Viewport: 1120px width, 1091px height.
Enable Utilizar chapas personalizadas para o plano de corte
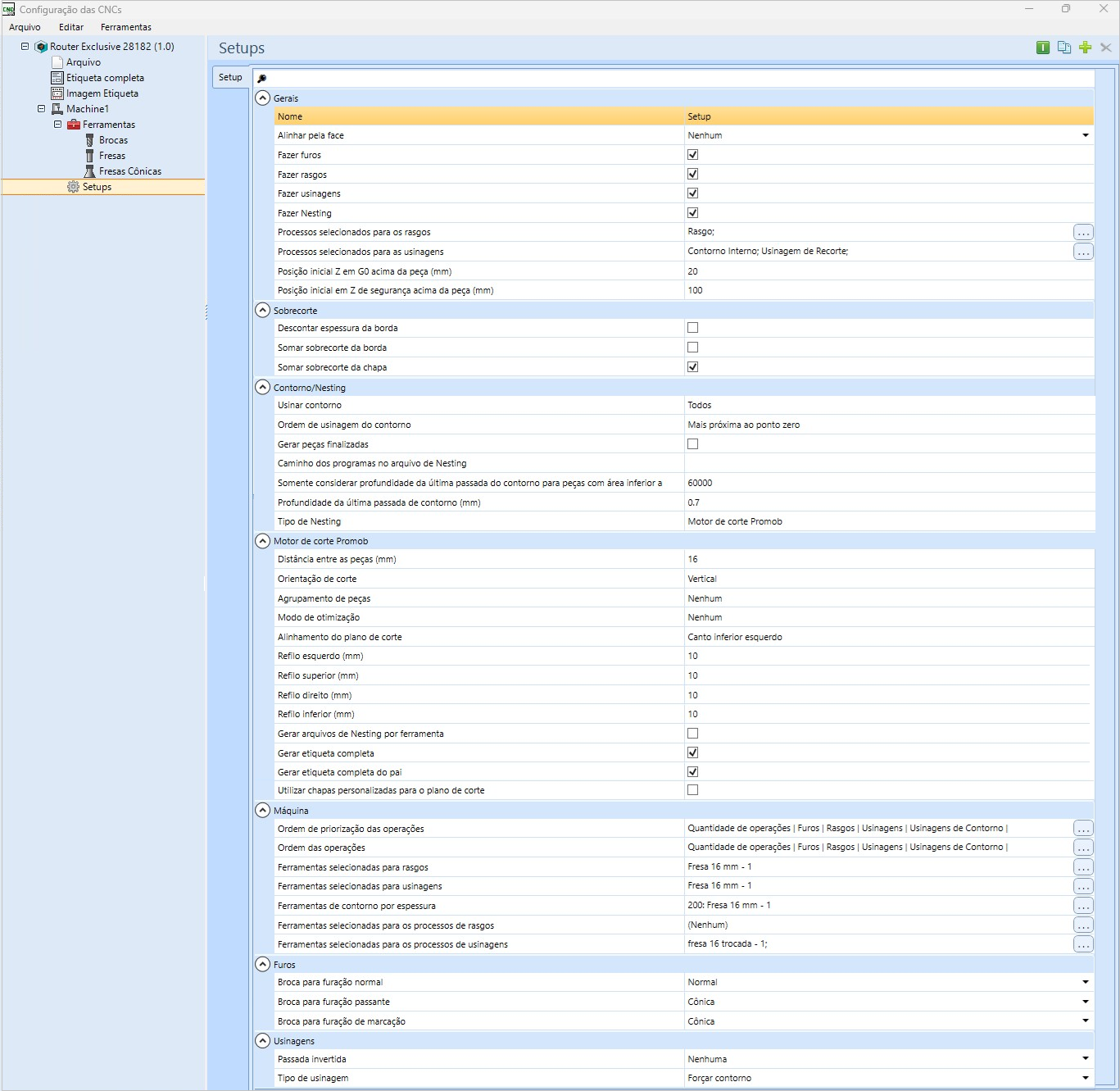pos(693,790)
